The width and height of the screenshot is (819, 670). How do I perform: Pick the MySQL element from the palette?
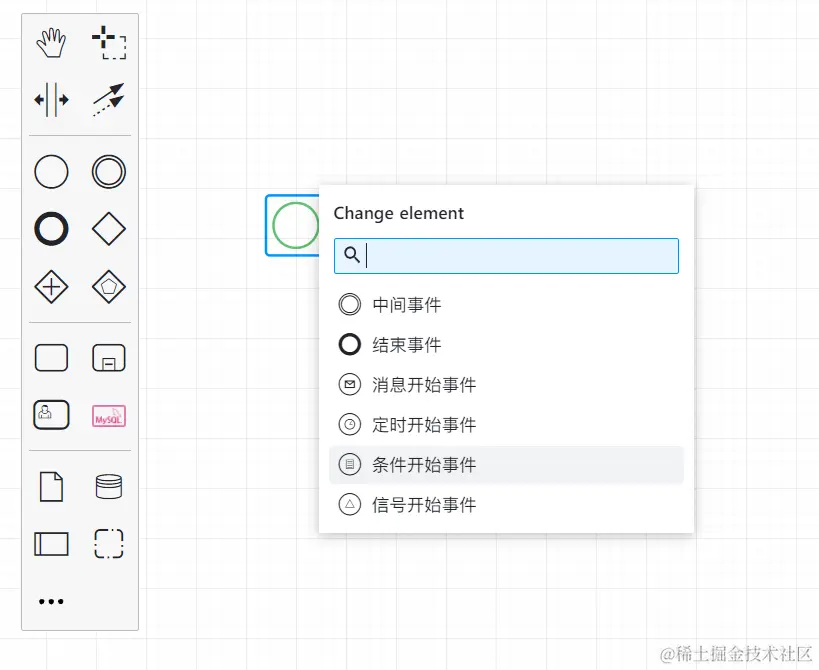[108, 416]
